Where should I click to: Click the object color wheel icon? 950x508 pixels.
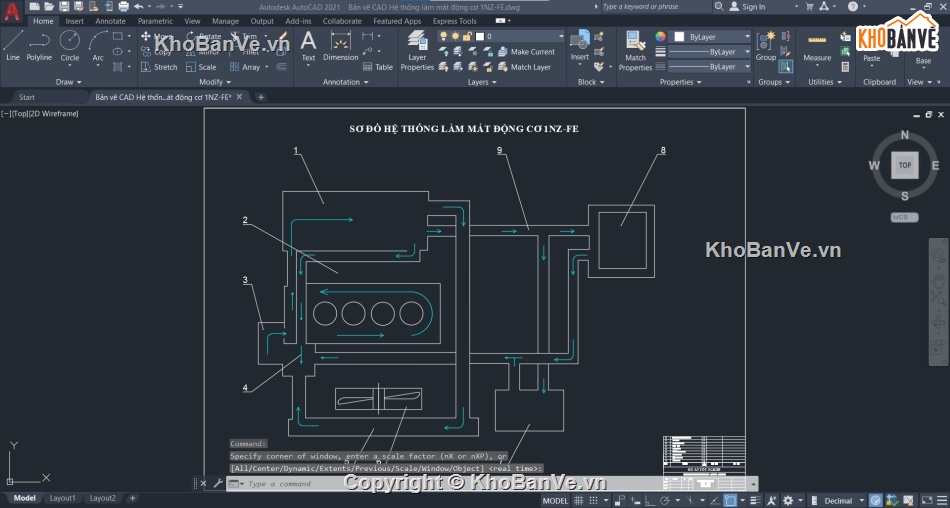[661, 36]
